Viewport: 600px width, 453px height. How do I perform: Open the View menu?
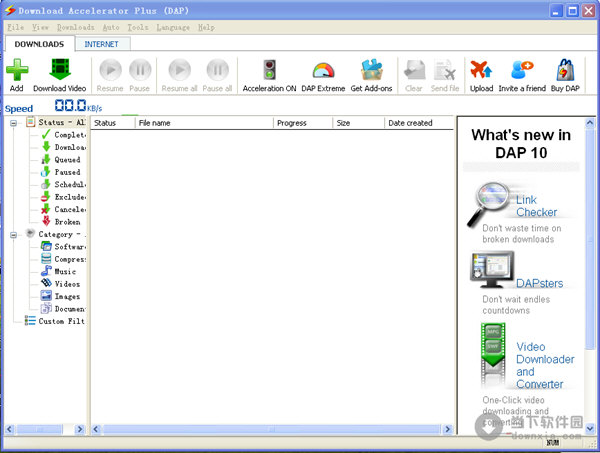click(40, 27)
